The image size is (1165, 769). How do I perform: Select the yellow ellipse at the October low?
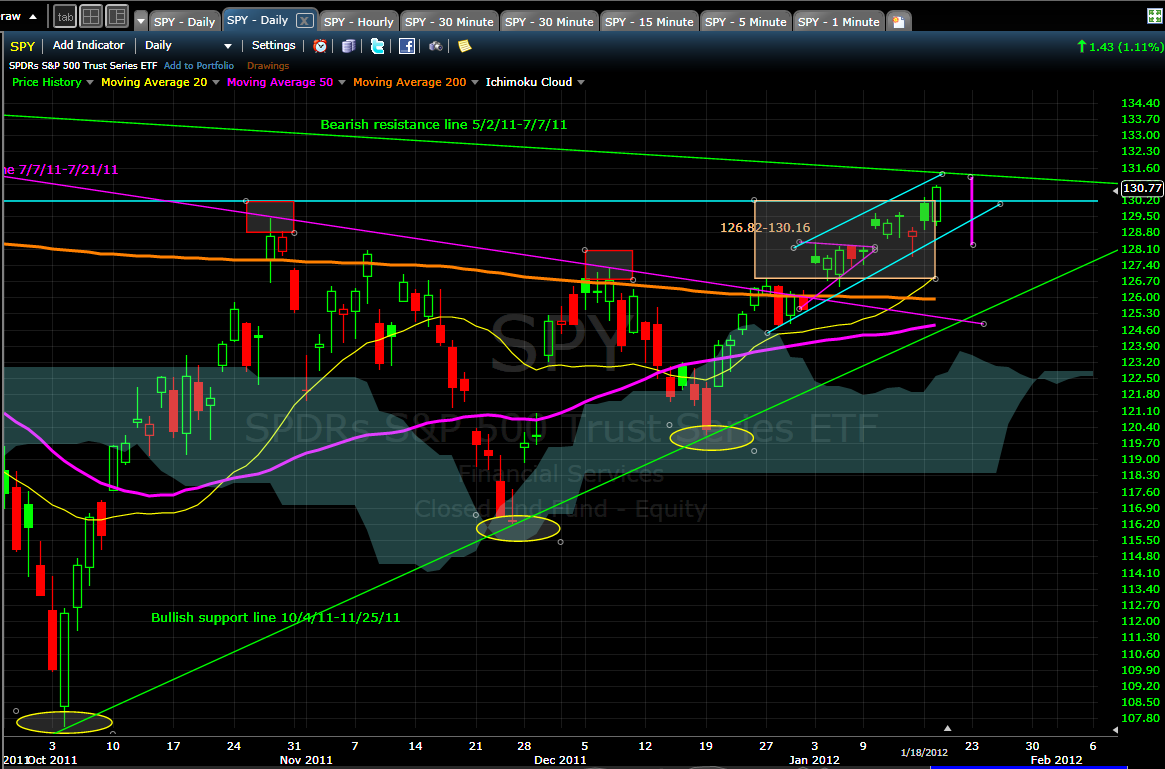tap(64, 721)
